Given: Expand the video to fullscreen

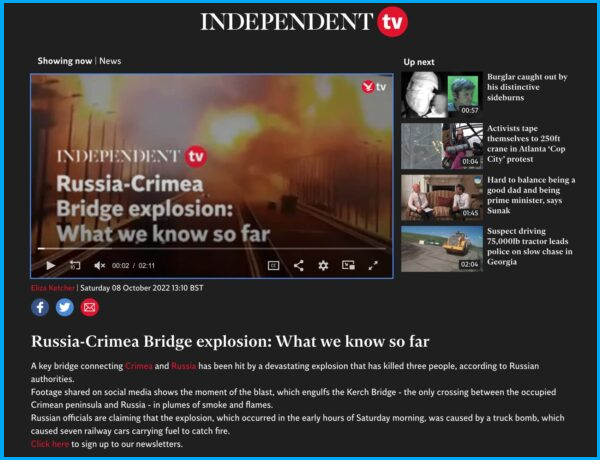Looking at the screenshot, I should pos(373,265).
